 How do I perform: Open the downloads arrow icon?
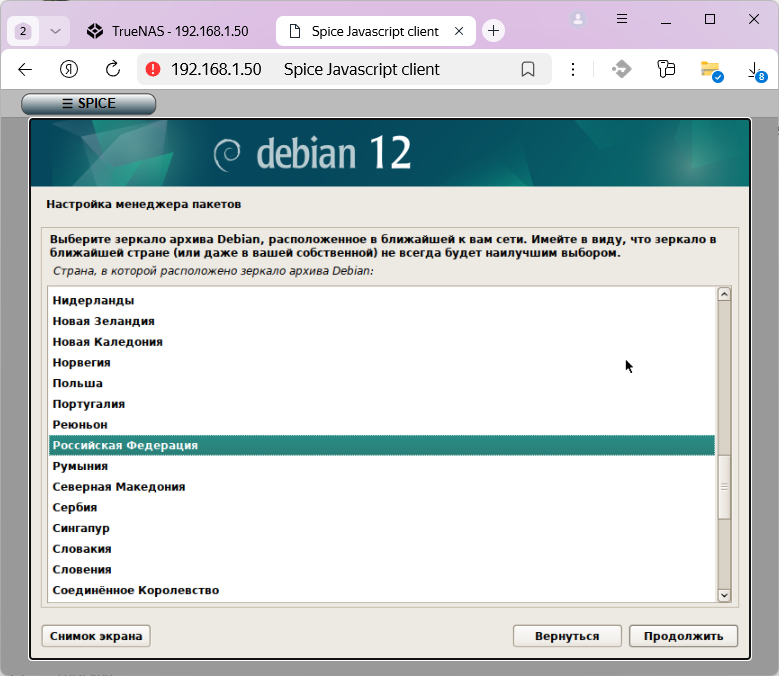click(x=756, y=71)
